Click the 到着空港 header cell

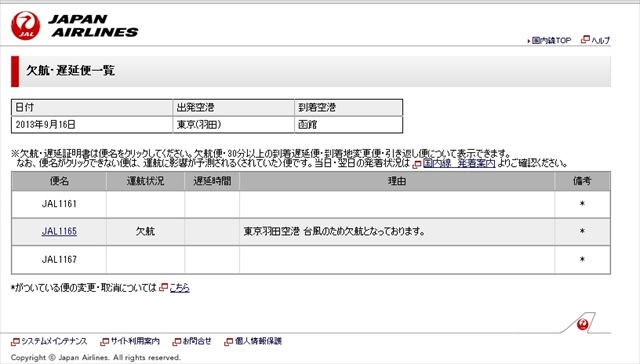[349, 108]
